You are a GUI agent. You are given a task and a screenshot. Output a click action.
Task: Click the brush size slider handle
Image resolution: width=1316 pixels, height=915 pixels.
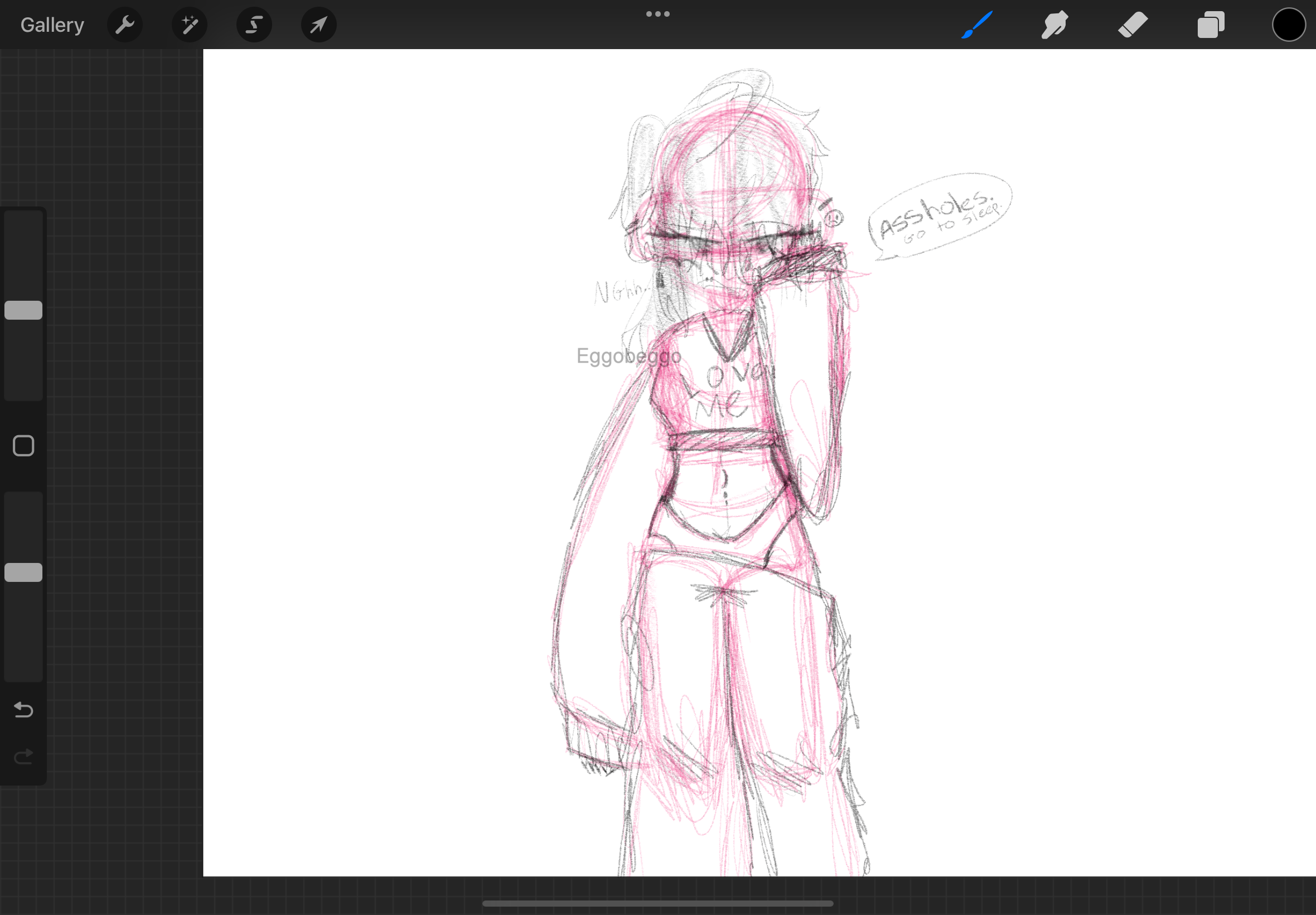(x=23, y=310)
